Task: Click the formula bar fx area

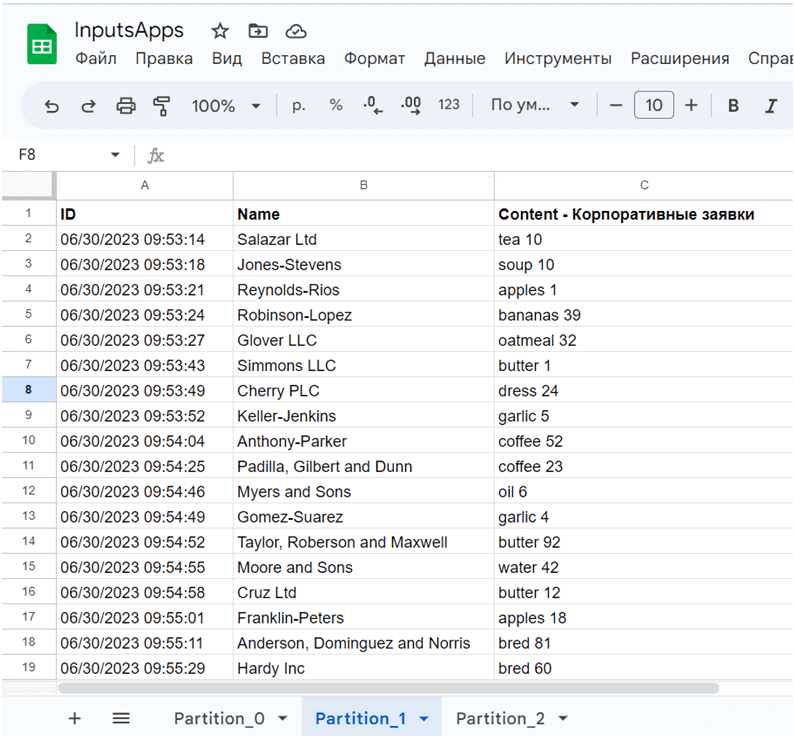Action: [x=156, y=156]
